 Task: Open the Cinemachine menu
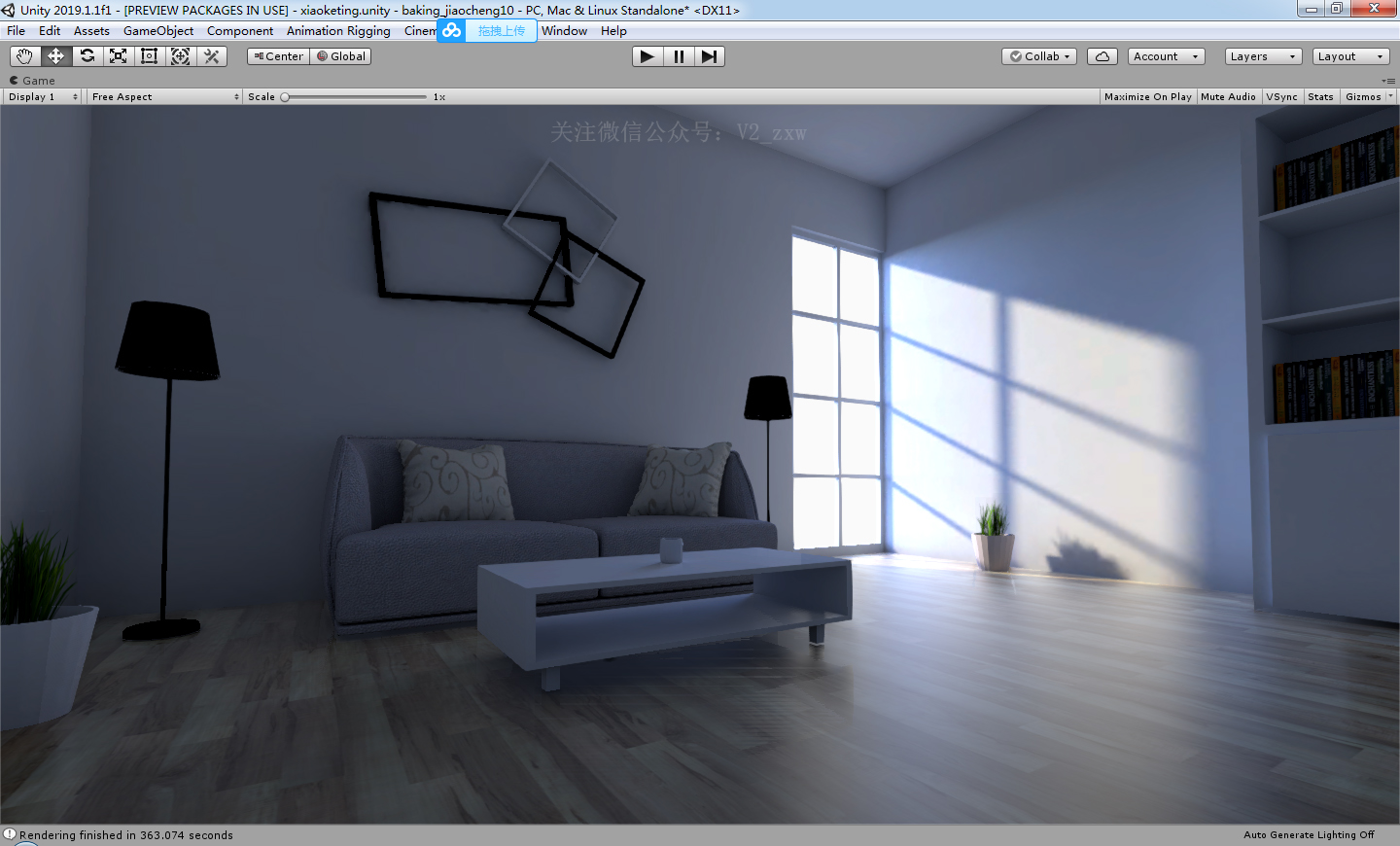pyautogui.click(x=419, y=31)
